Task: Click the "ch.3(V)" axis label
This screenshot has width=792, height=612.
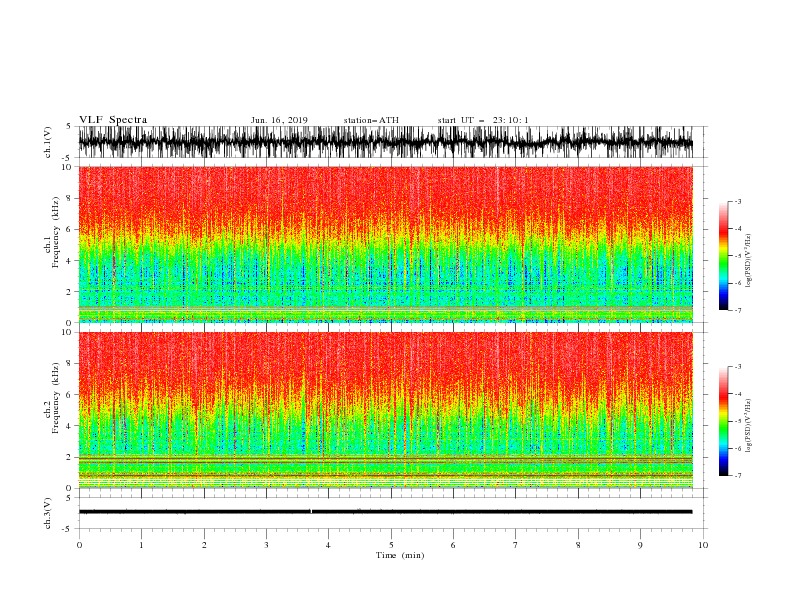Action: pos(48,513)
